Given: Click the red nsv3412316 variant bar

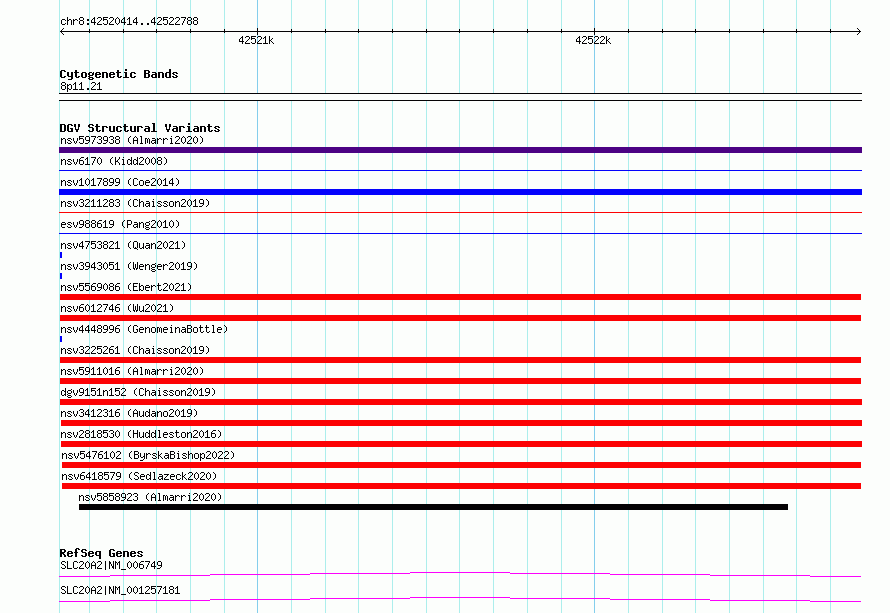Looking at the screenshot, I should tap(461, 423).
